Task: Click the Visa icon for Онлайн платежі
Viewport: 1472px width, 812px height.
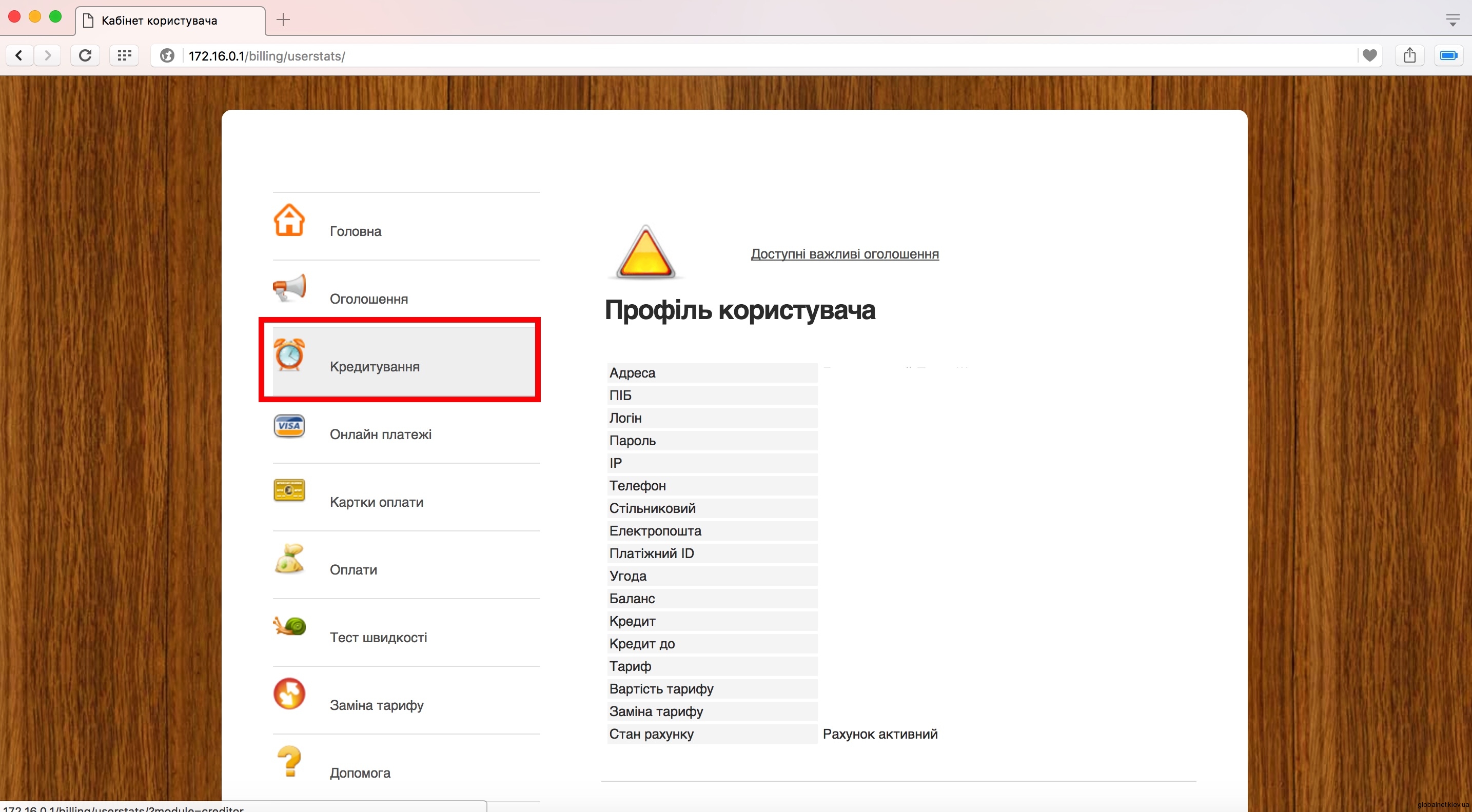Action: tap(289, 426)
